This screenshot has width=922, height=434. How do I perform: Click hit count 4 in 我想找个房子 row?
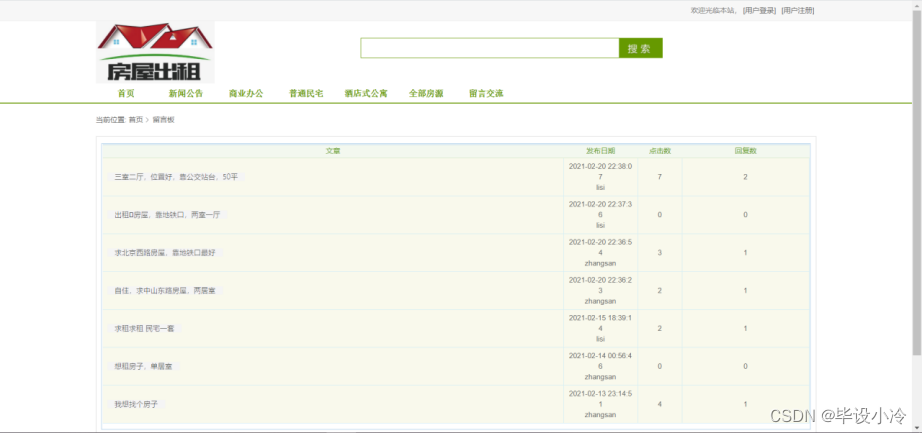coord(660,405)
